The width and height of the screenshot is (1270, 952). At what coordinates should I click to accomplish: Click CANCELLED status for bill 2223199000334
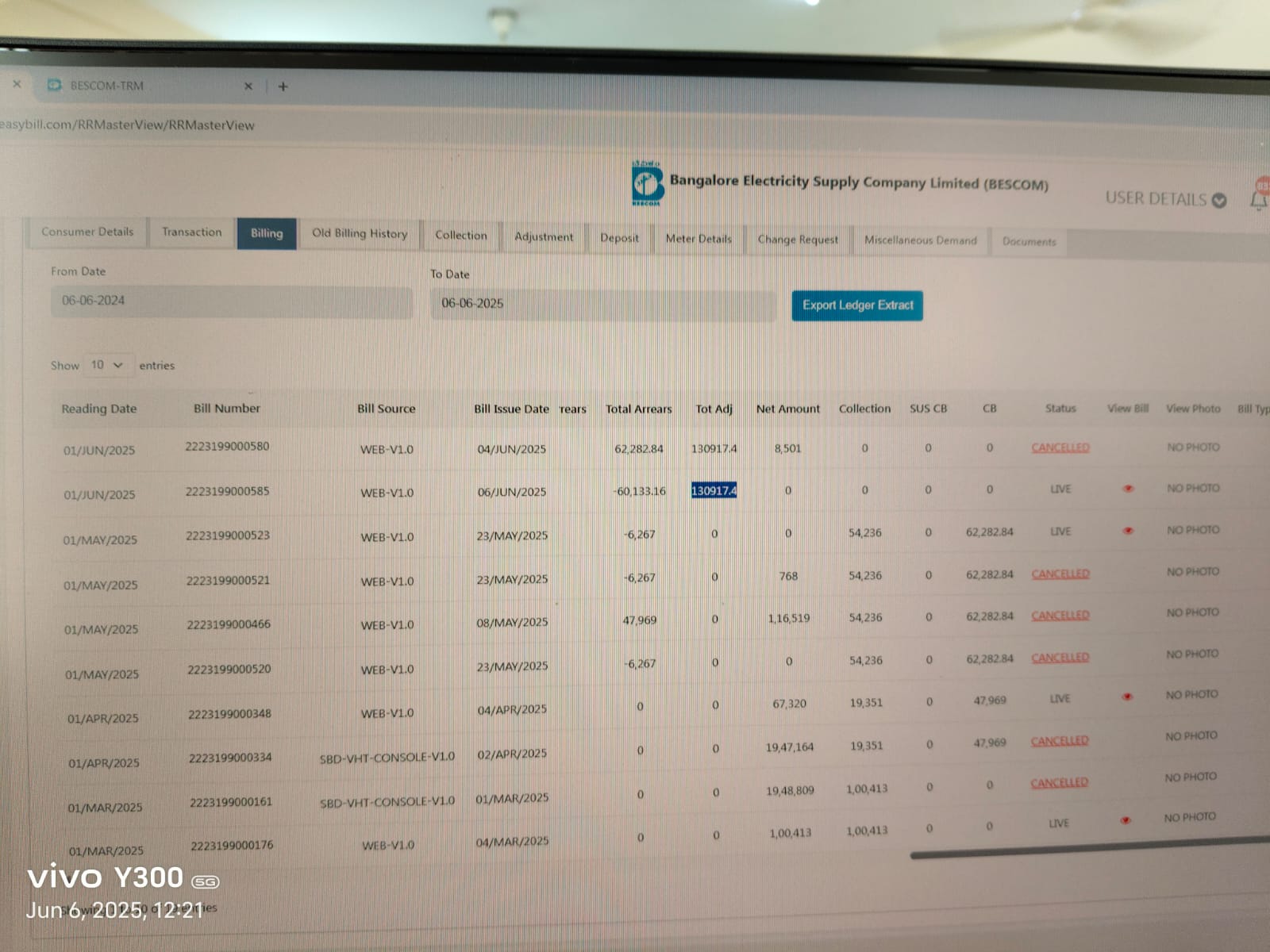(1060, 741)
